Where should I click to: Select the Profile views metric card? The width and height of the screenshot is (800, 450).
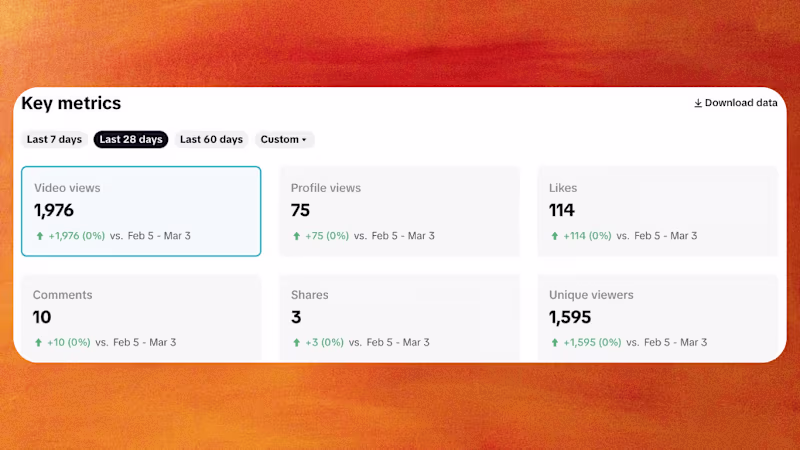pyautogui.click(x=399, y=211)
